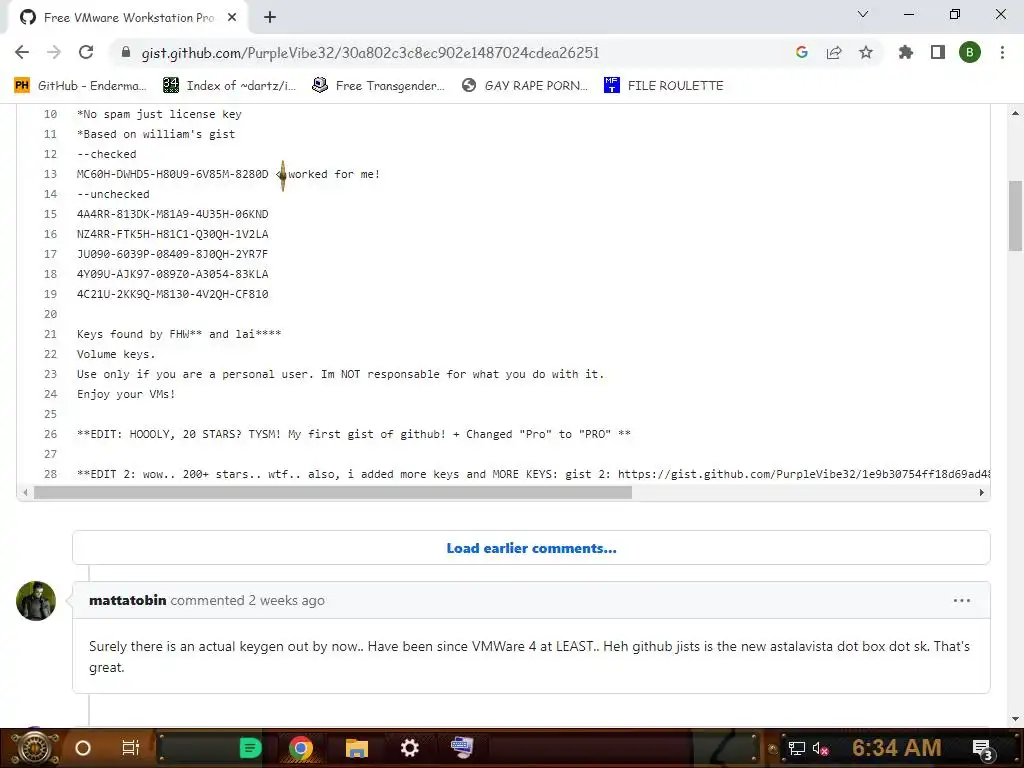
Task: Open a new tab with plus button
Action: pyautogui.click(x=270, y=18)
